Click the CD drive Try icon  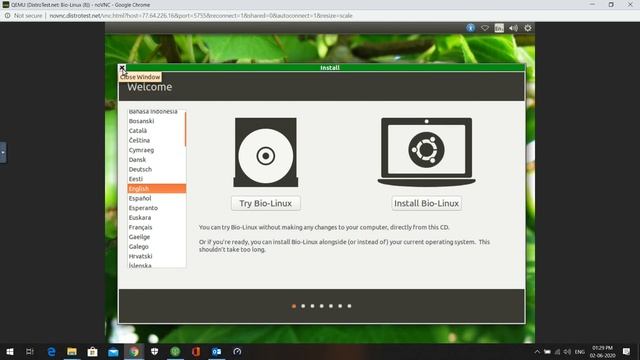(x=266, y=152)
